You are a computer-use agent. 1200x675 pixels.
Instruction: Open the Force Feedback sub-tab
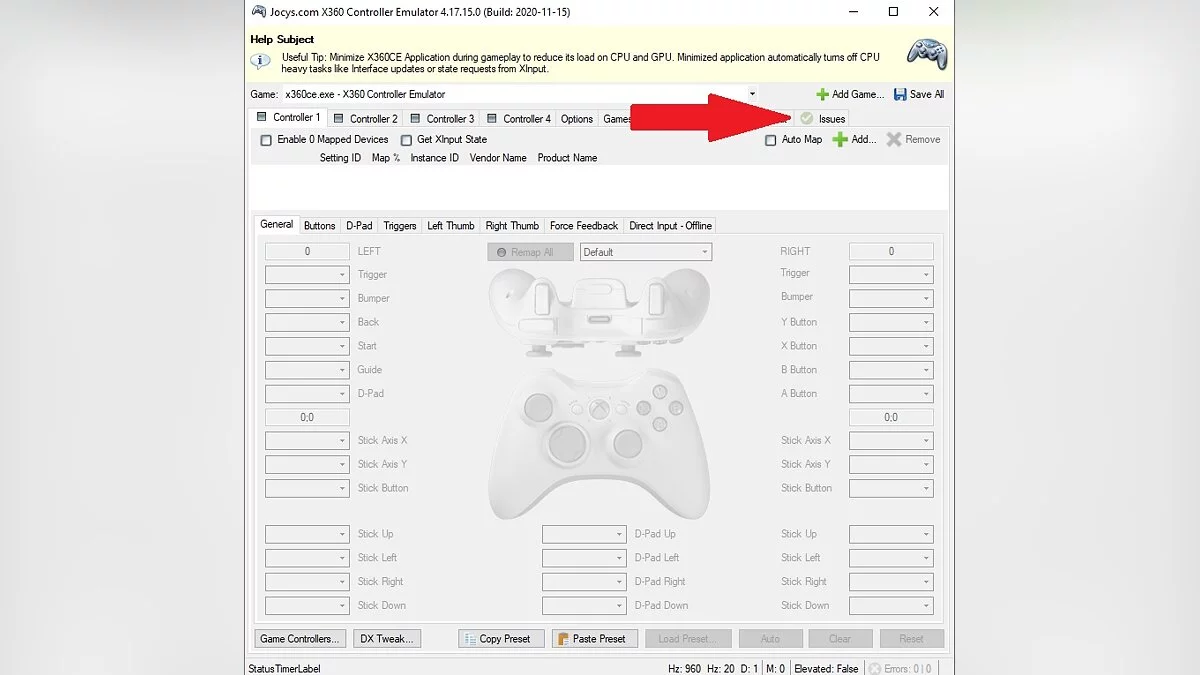click(x=584, y=226)
